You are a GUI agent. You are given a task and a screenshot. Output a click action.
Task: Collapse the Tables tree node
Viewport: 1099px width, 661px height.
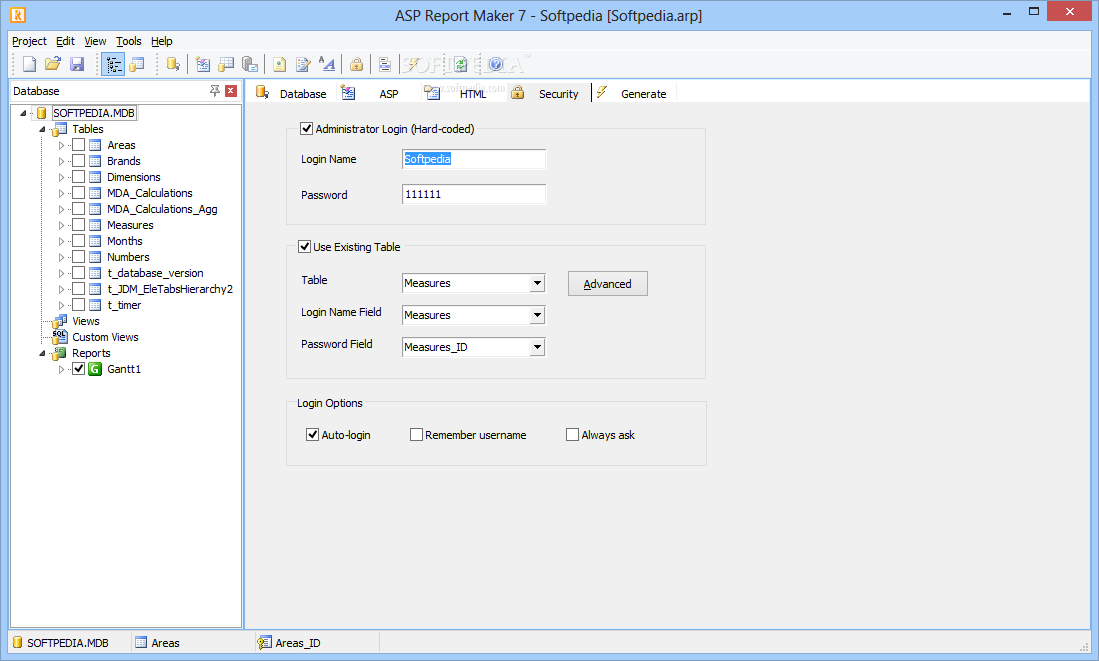pos(42,129)
